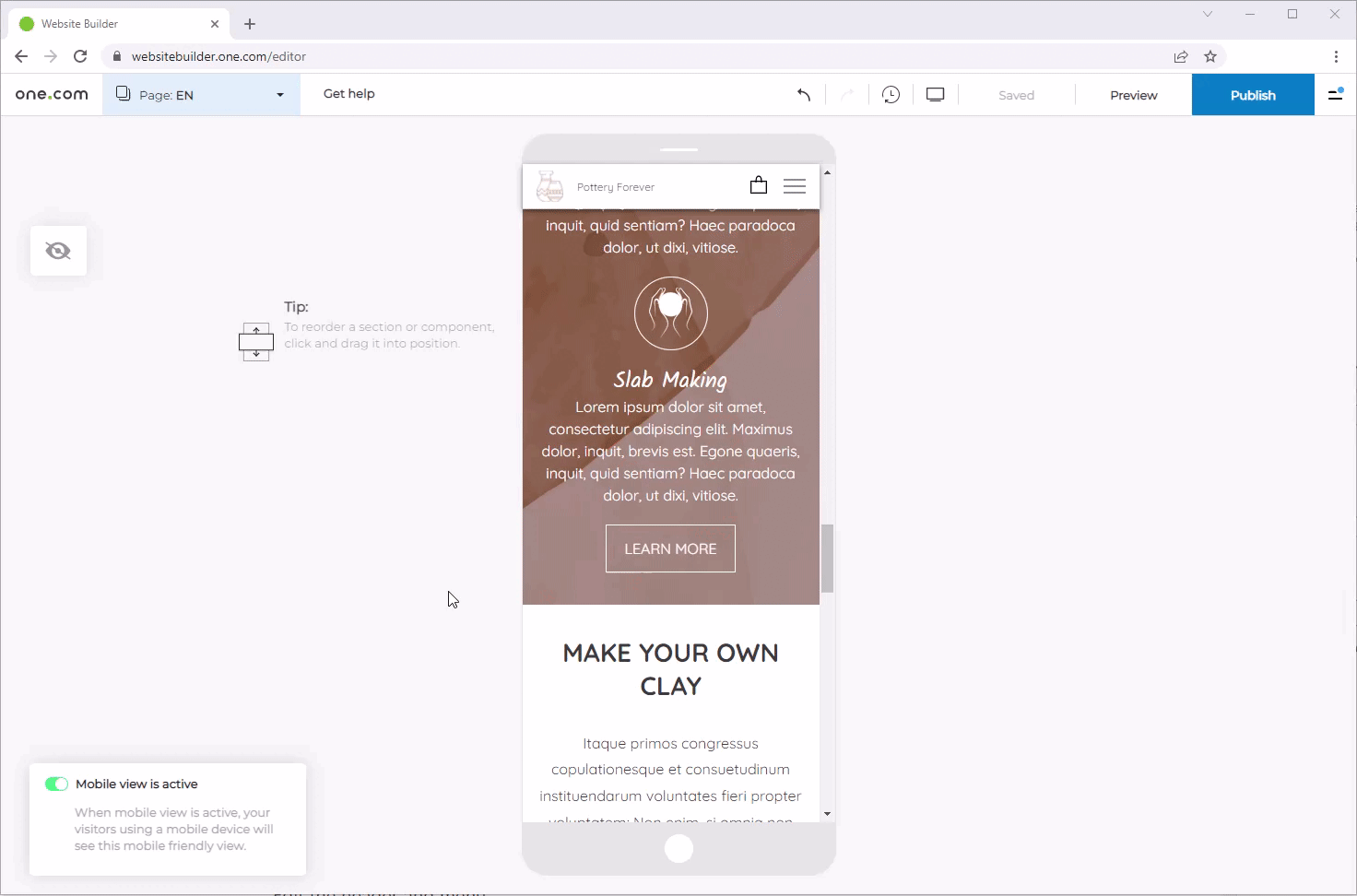Open the Get help menu
Screen dimensions: 1357x896
(x=348, y=94)
